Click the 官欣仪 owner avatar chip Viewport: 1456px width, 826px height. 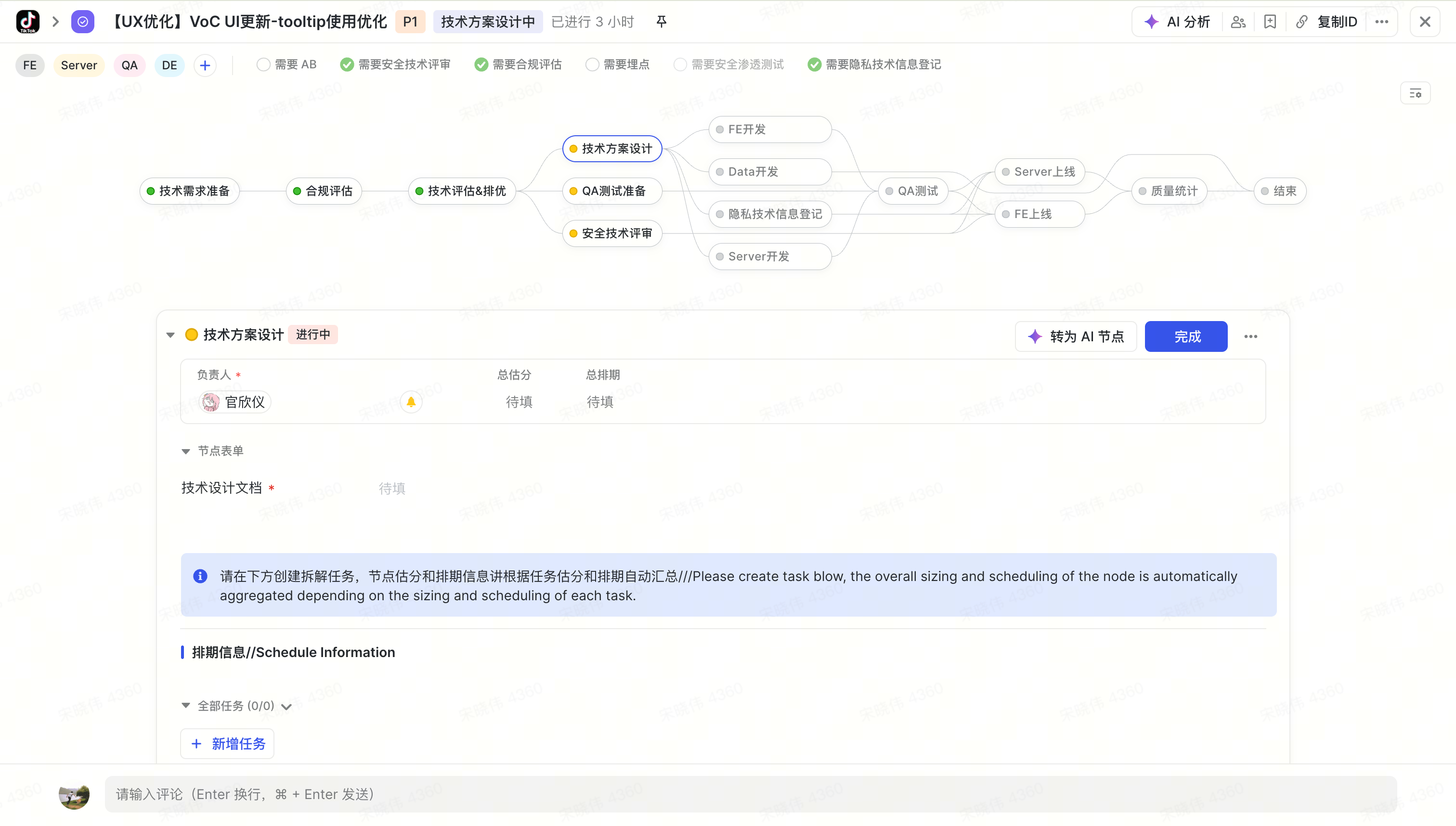234,401
